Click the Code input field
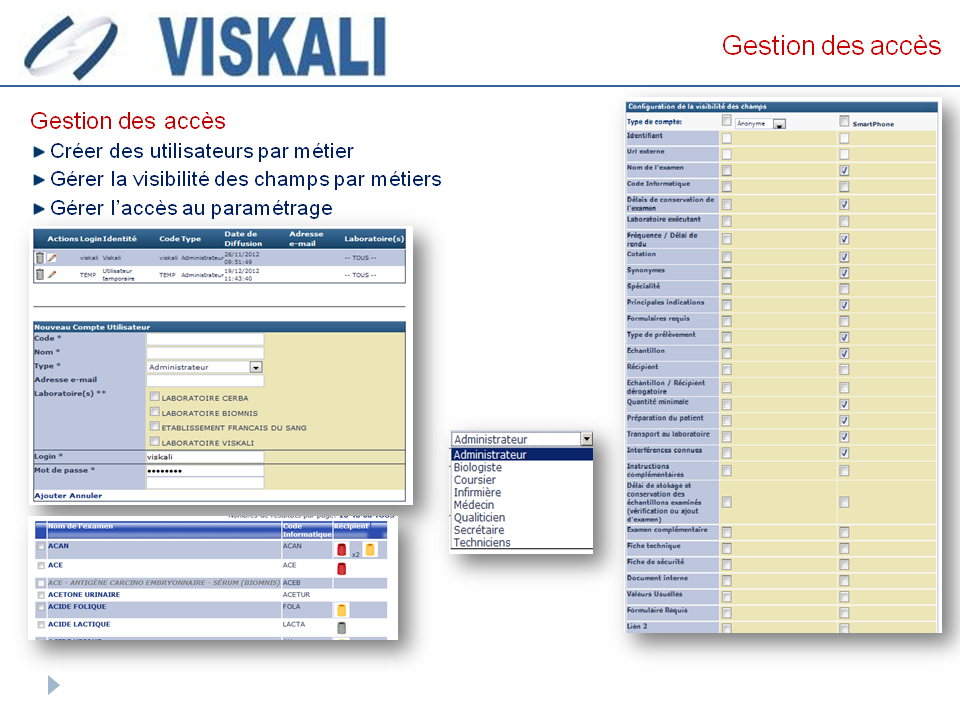The height and width of the screenshot is (720, 960). pos(205,339)
